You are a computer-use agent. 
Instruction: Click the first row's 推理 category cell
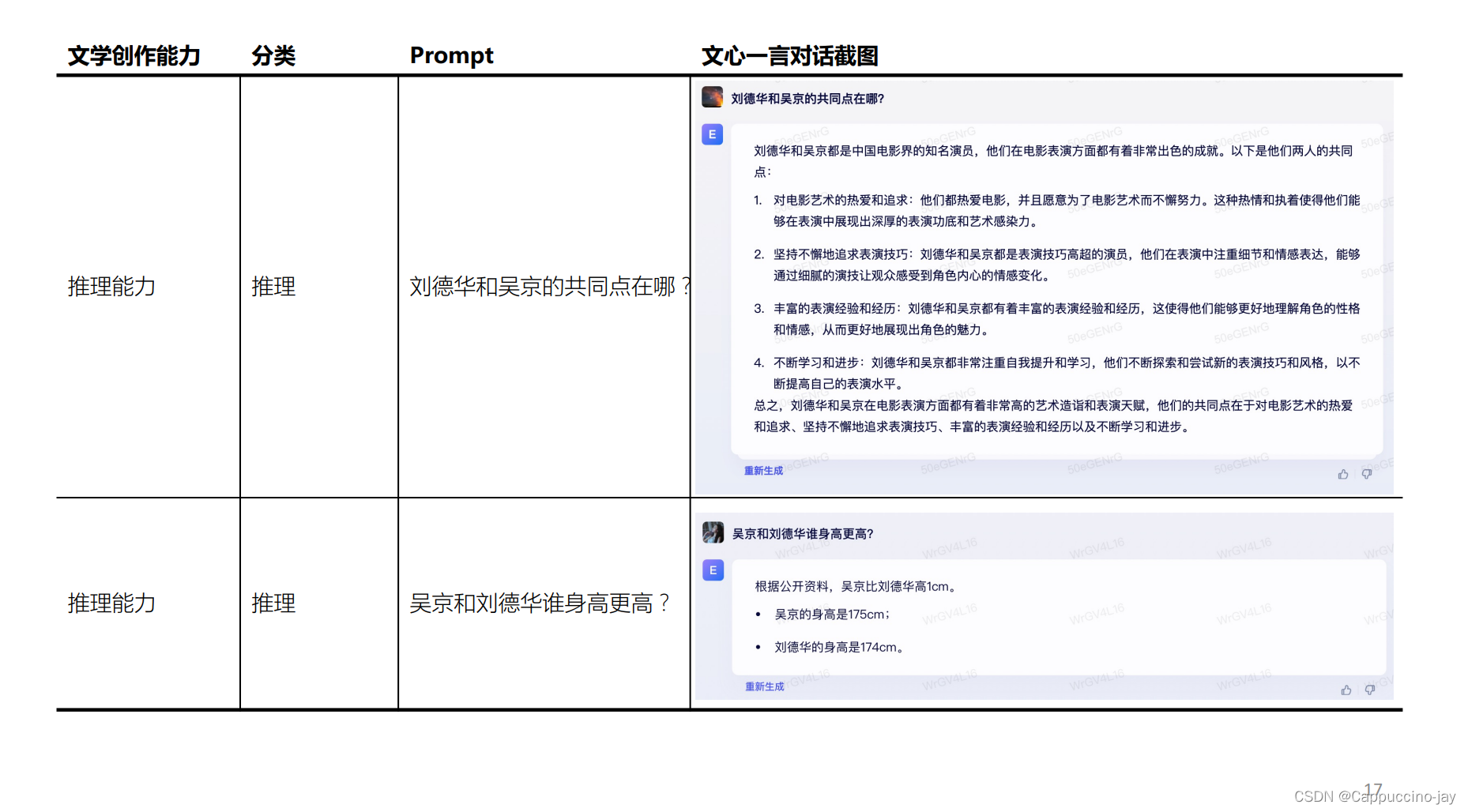[x=273, y=286]
